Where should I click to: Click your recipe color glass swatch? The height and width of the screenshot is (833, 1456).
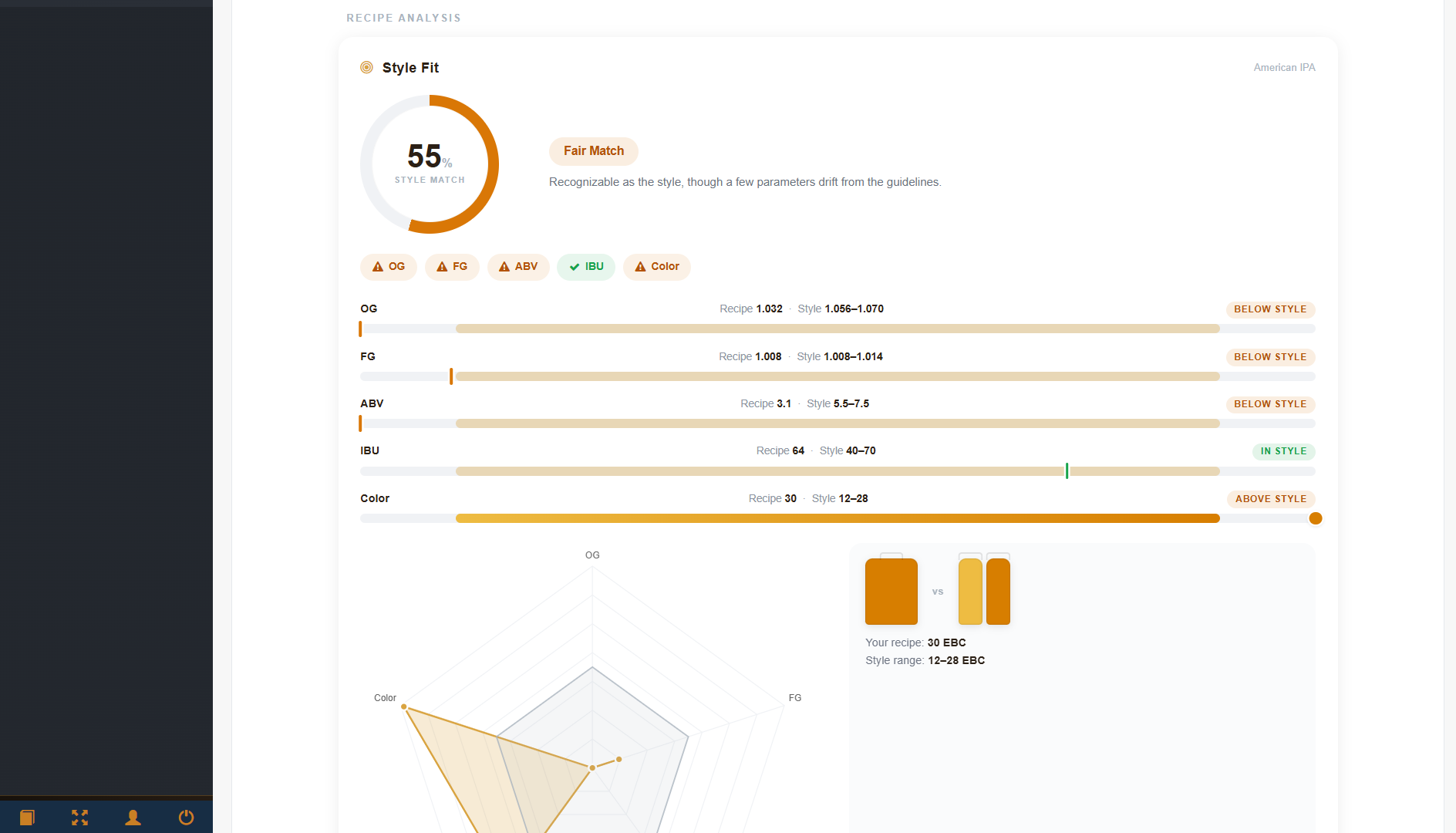coord(891,590)
